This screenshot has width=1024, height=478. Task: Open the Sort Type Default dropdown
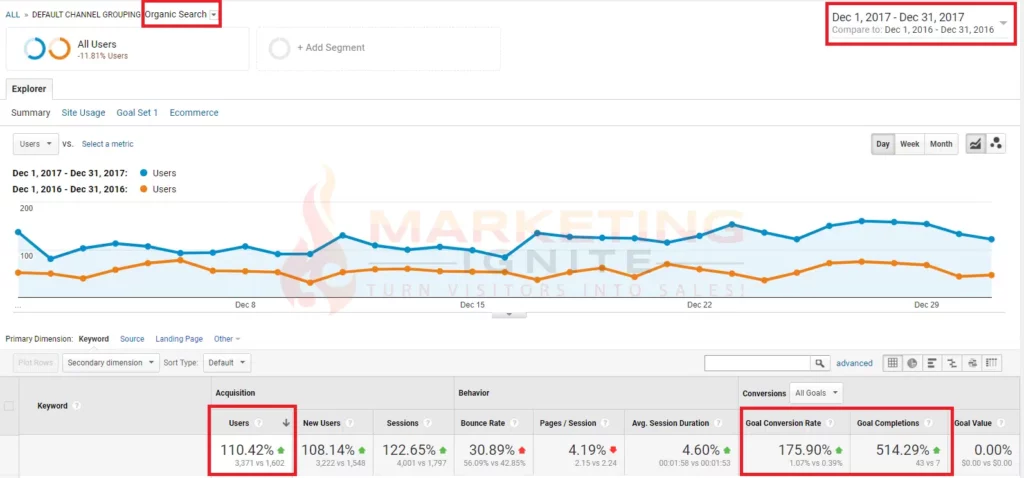pyautogui.click(x=227, y=363)
